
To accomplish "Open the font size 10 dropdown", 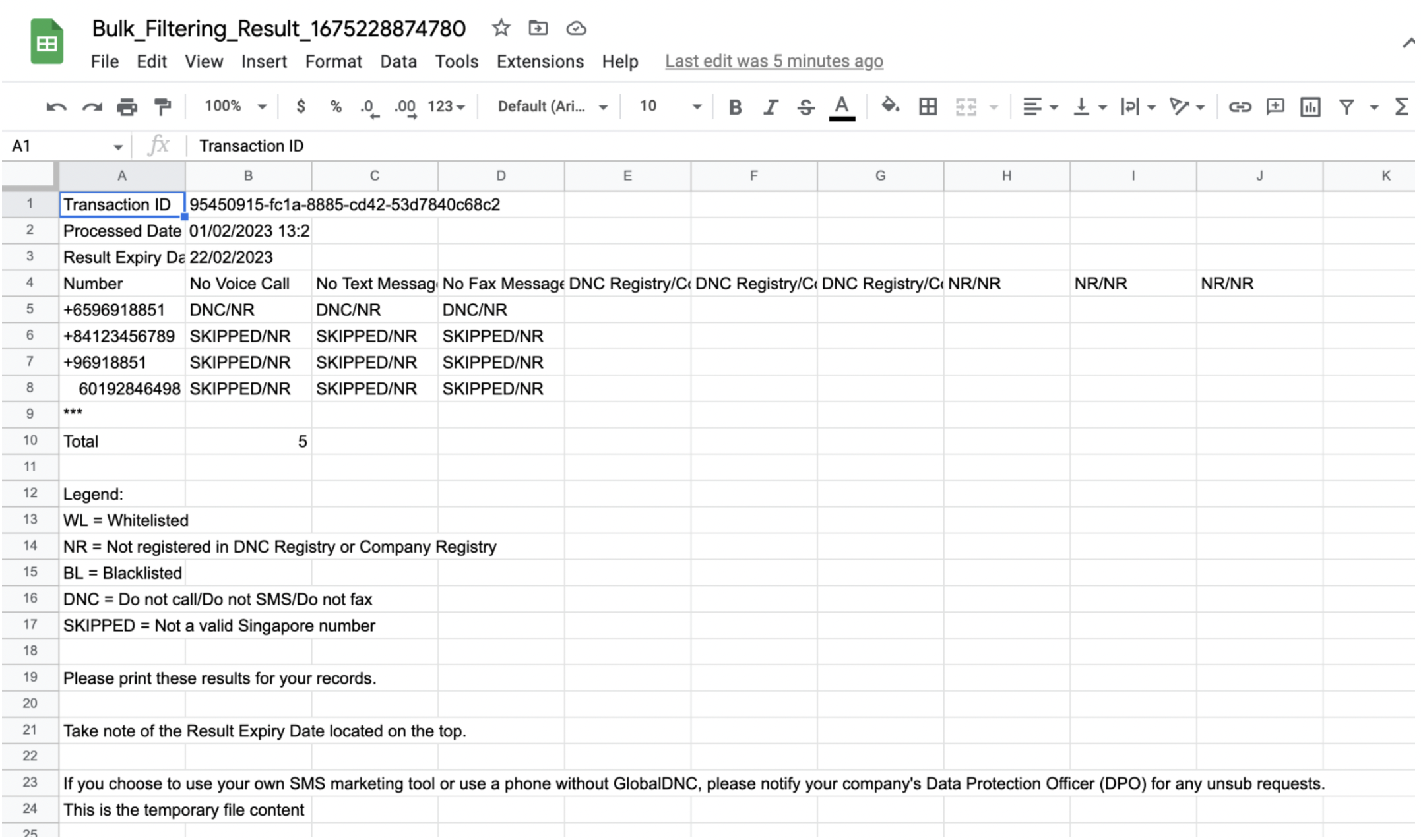I will [670, 106].
